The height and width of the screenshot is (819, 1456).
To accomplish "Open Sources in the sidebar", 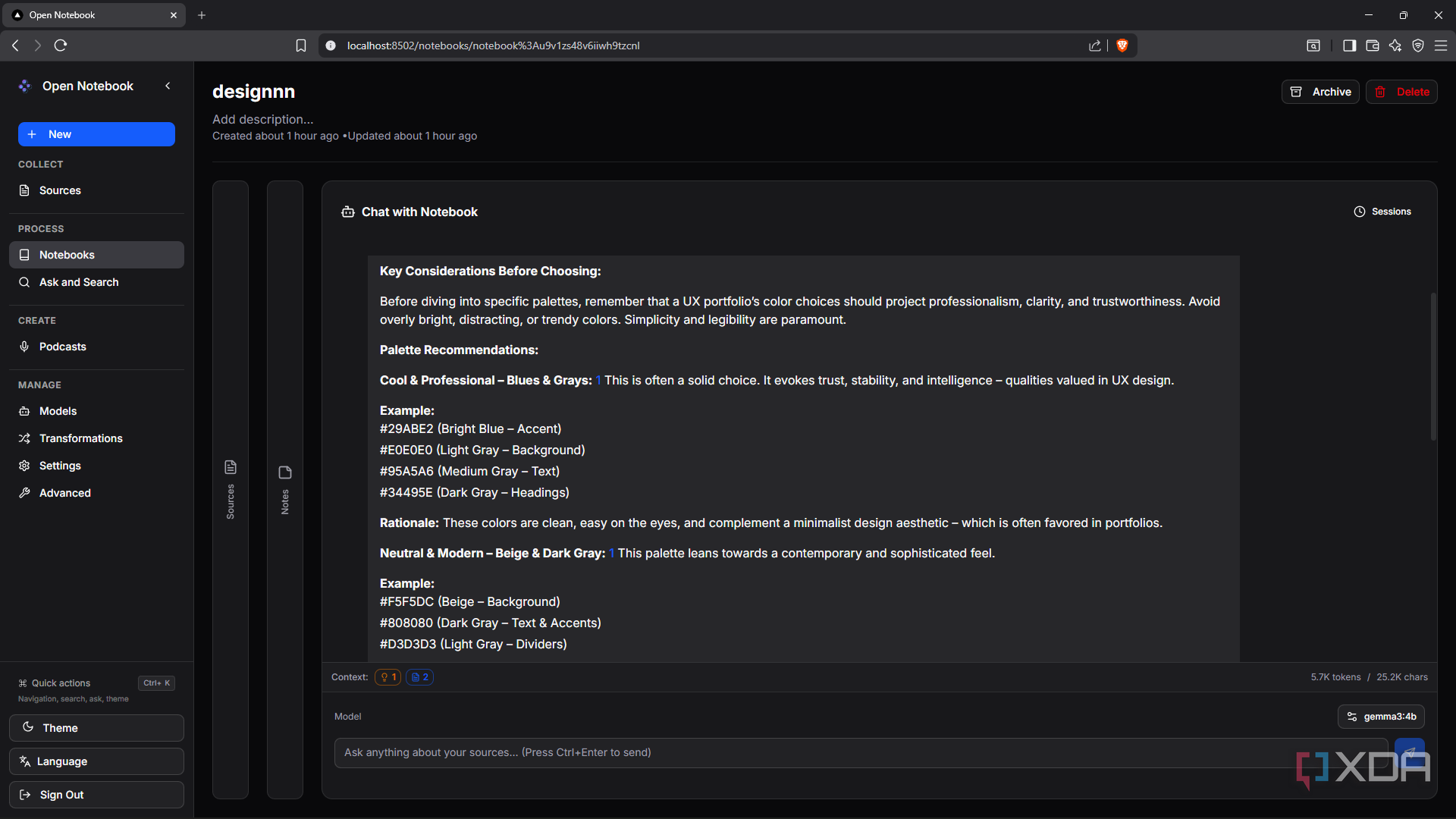I will pyautogui.click(x=96, y=190).
